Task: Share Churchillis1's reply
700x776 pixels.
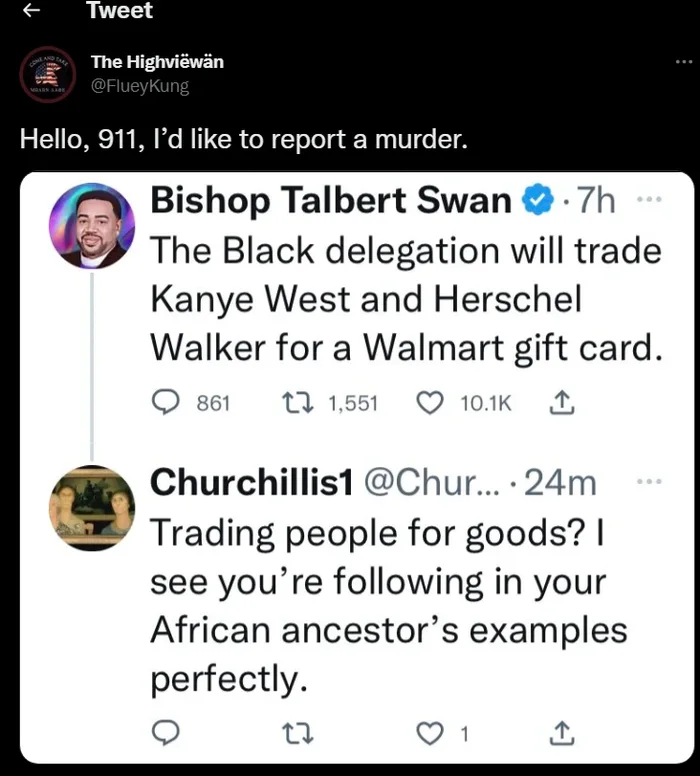Action: [562, 733]
